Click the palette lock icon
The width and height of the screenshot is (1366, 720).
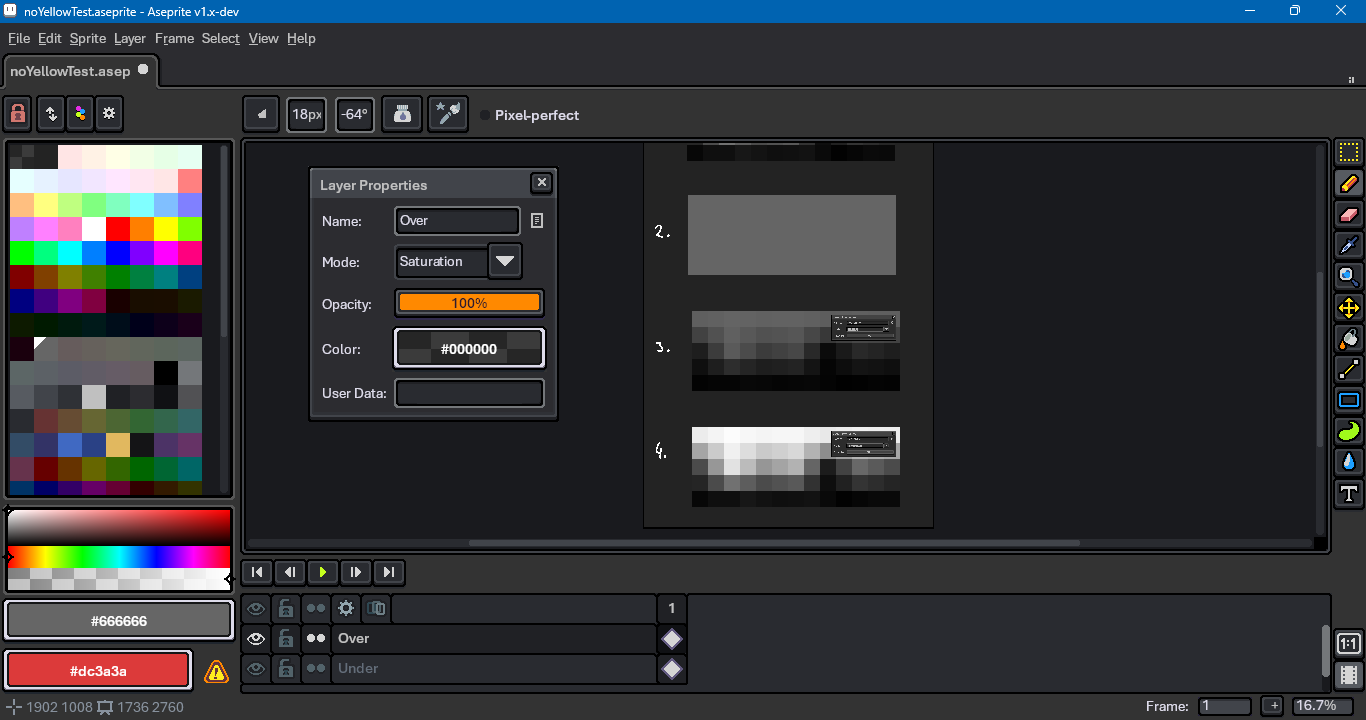pos(18,114)
